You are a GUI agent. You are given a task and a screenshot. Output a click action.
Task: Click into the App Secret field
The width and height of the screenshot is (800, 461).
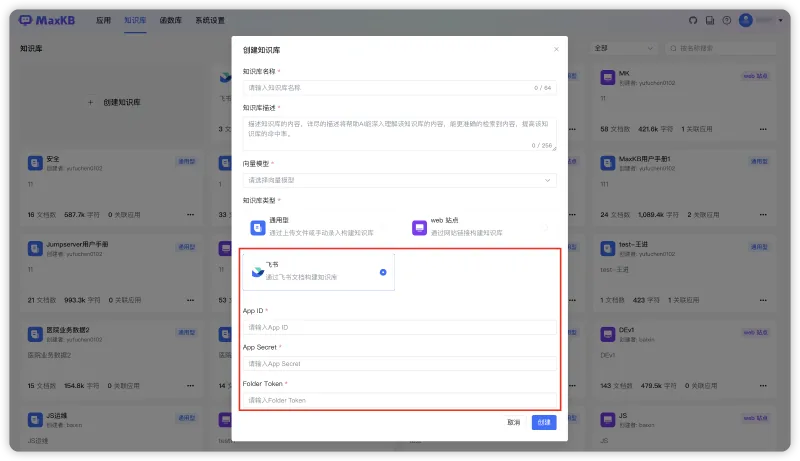tap(399, 364)
